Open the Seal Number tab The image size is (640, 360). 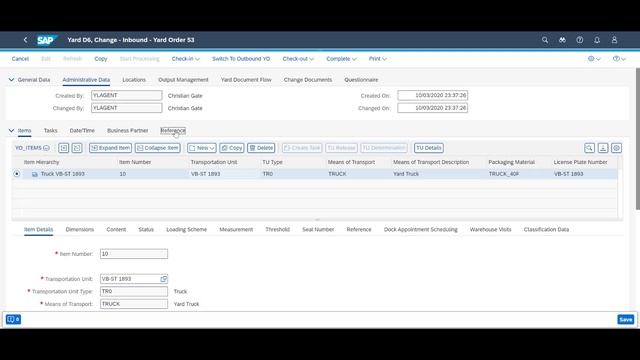(318, 229)
